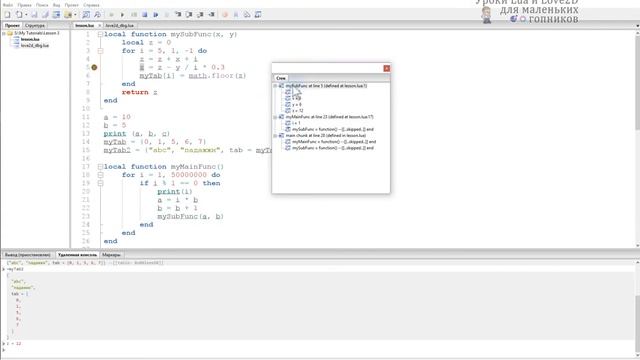Switch to the Проект sidebar tab
Viewport: 640px width, 360px height.
(x=12, y=25)
